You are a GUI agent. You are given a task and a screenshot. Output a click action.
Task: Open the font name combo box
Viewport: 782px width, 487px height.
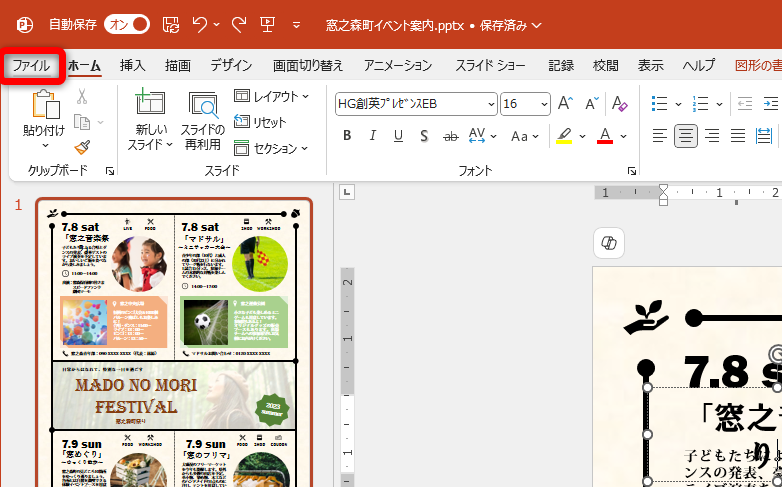pos(416,104)
